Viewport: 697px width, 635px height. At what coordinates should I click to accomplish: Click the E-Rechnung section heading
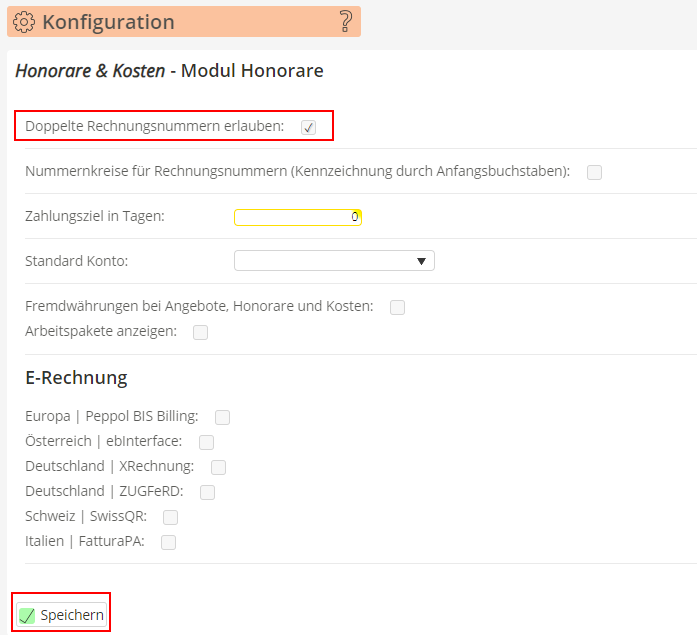coord(76,378)
